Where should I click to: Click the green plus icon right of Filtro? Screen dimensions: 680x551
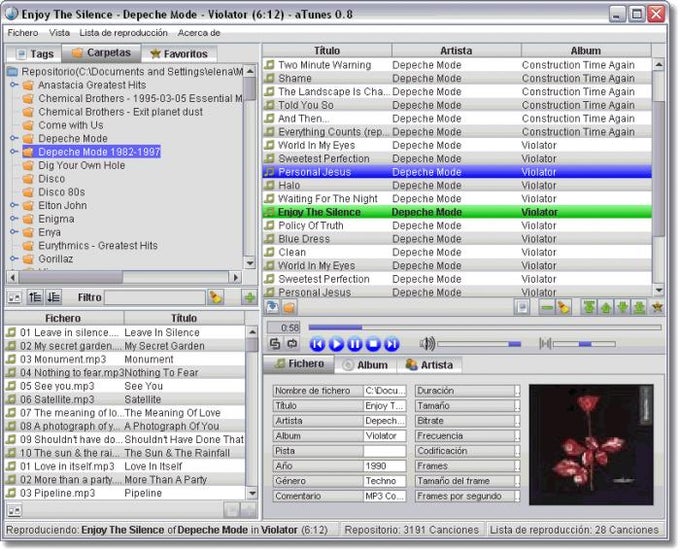click(249, 297)
